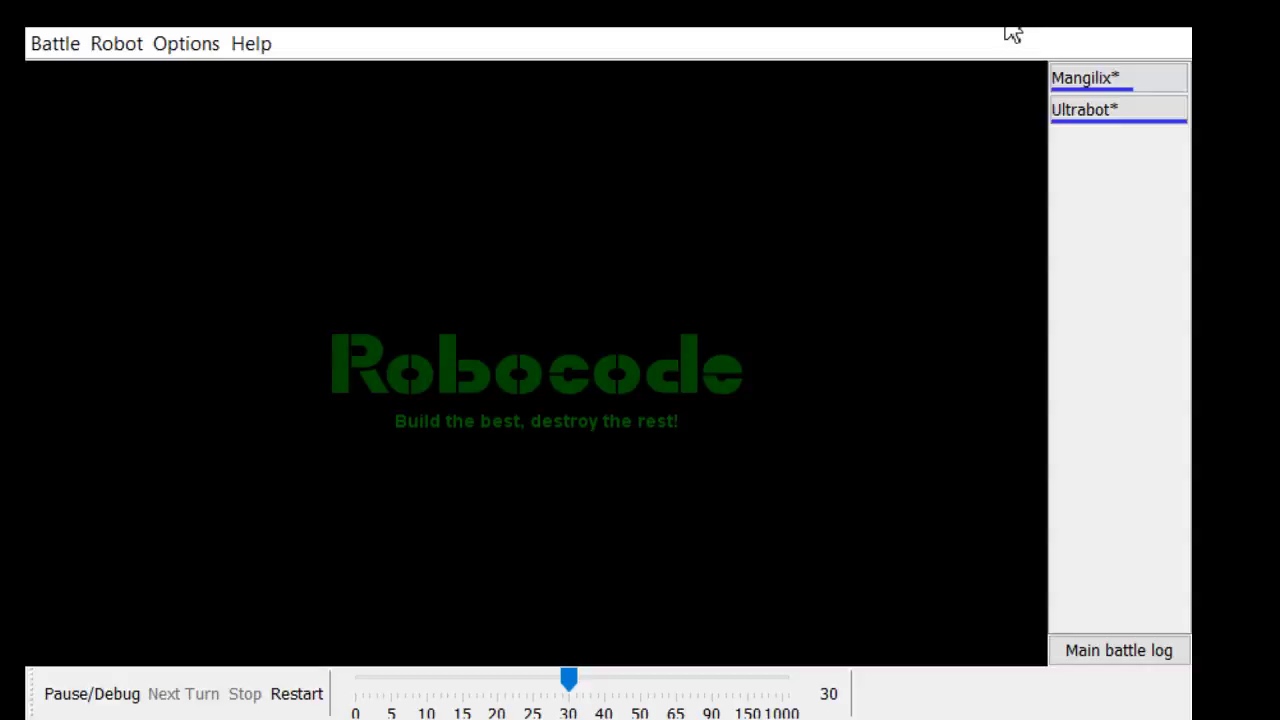This screenshot has width=1280, height=720.
Task: Open the Mangilix* robot console
Action: pyautogui.click(x=1118, y=78)
